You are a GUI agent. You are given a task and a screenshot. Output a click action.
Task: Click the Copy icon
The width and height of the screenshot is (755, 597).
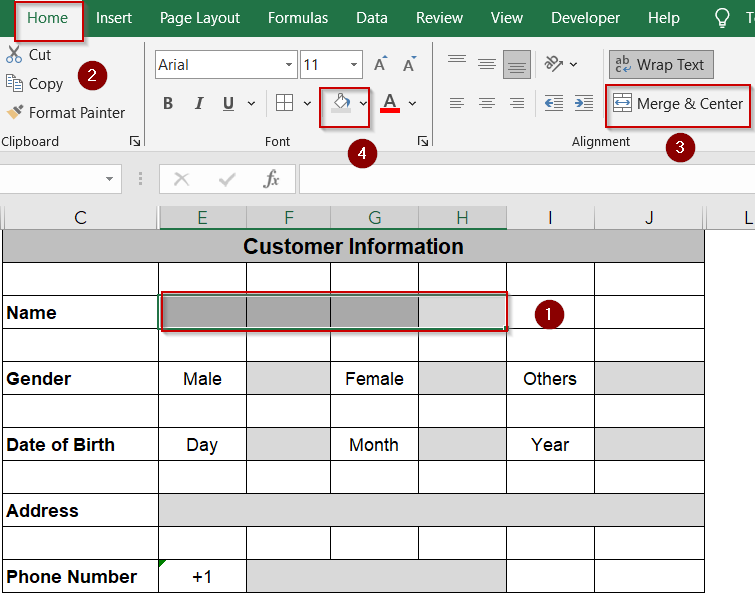point(14,83)
